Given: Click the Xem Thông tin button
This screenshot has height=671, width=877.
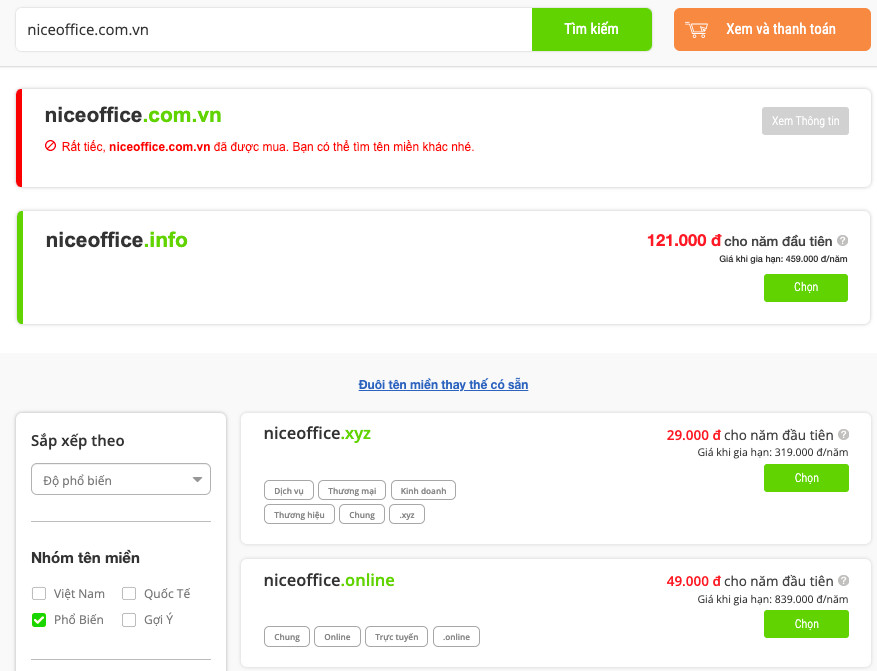Looking at the screenshot, I should coord(805,121).
